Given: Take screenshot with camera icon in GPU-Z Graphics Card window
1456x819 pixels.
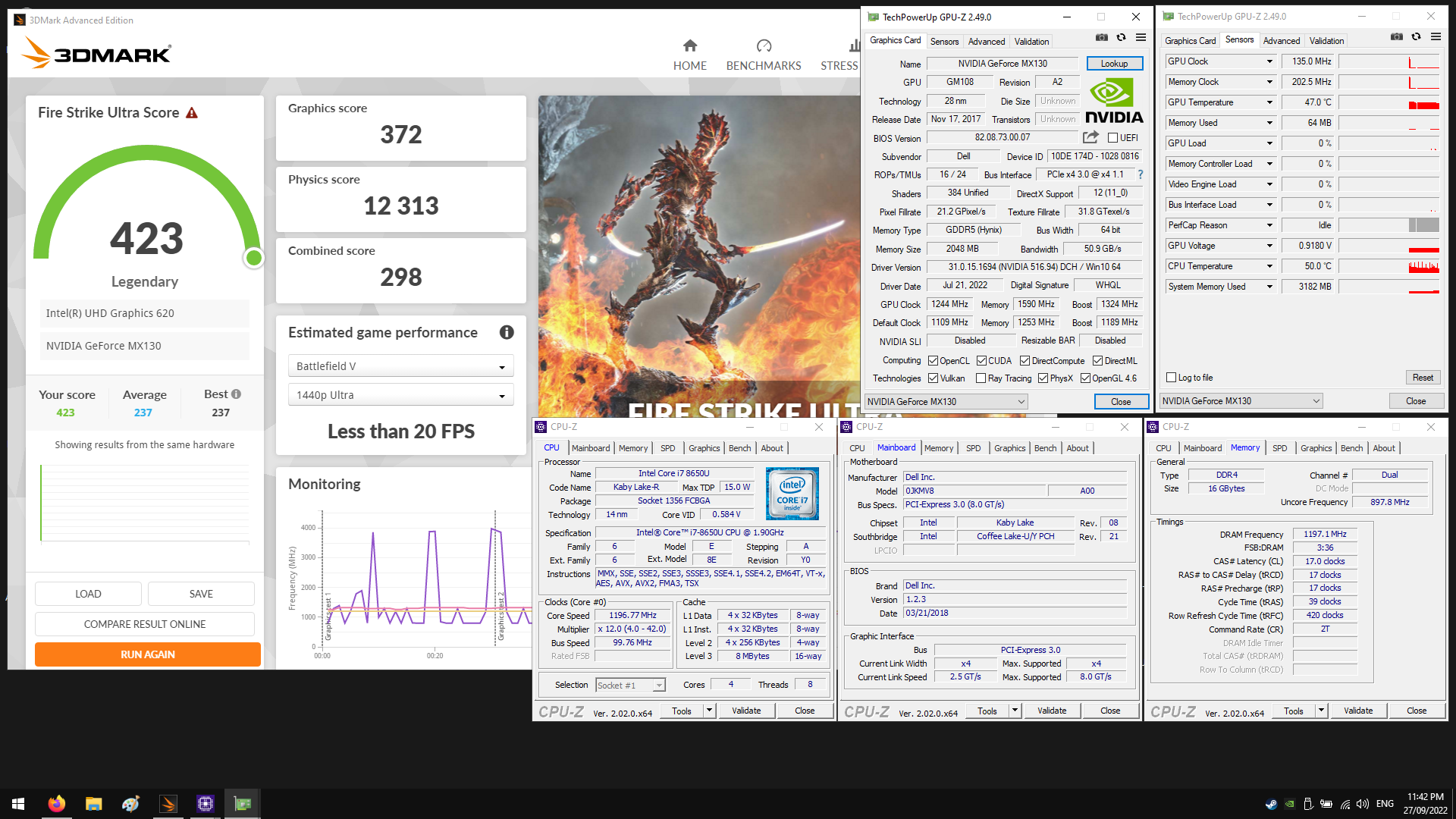Looking at the screenshot, I should [x=1101, y=37].
